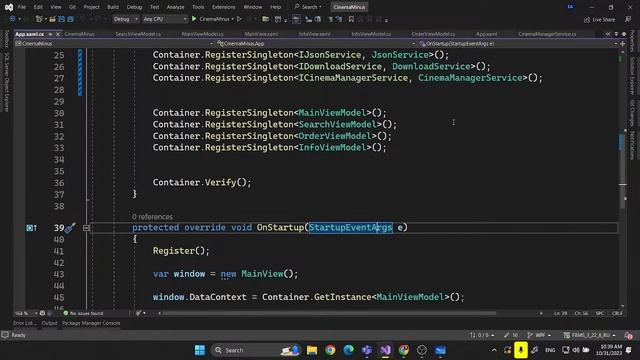Open the Mail app from taskbar
Screen dimensions: 640x360
point(440,350)
